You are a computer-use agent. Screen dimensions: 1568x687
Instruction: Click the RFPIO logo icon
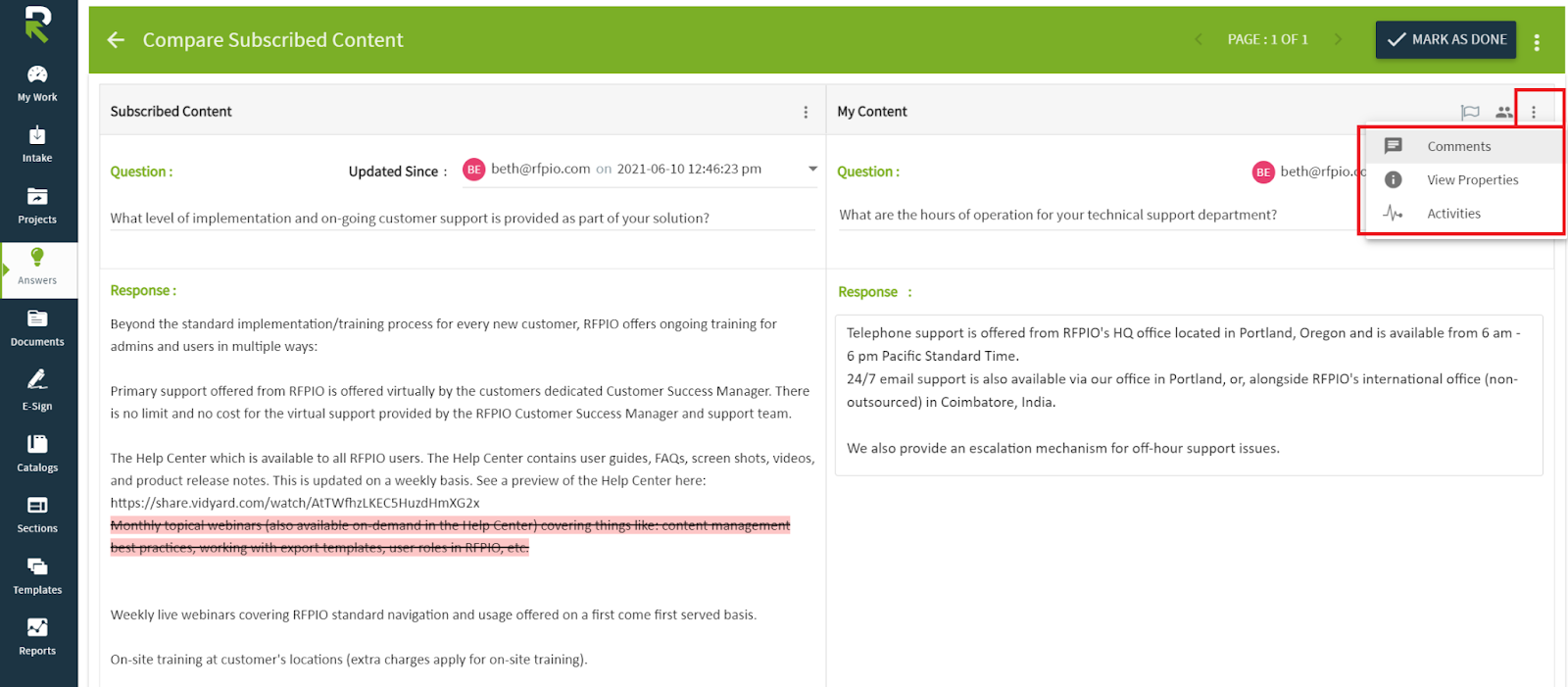tap(37, 25)
